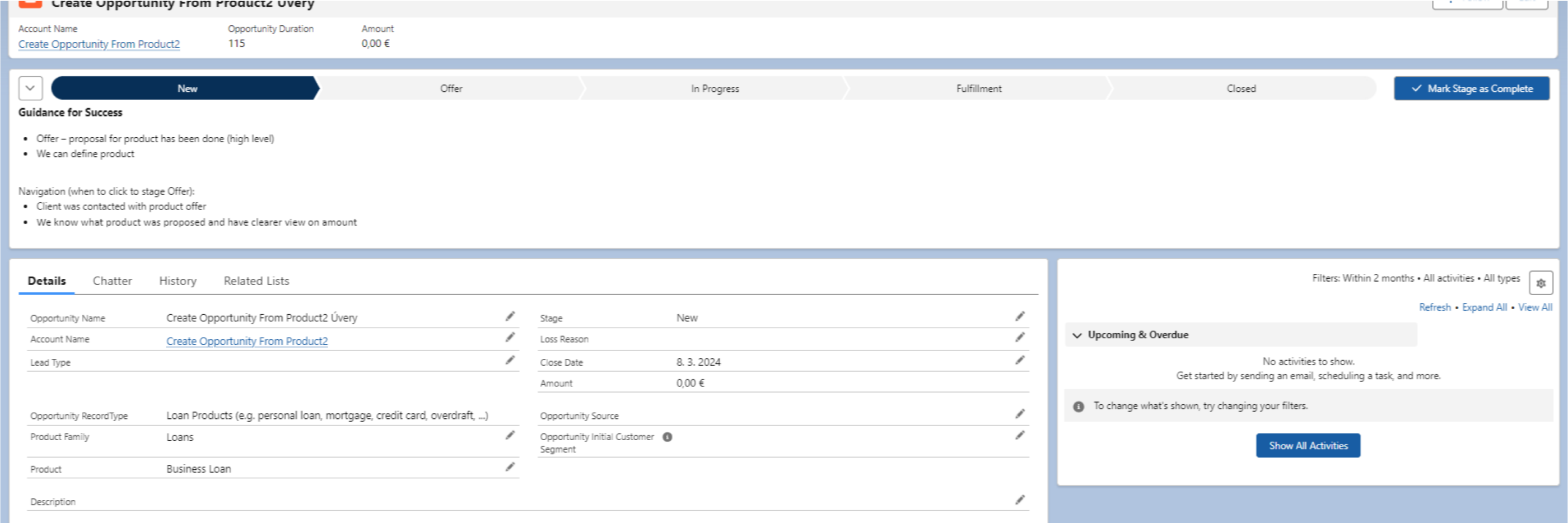The width and height of the screenshot is (1568, 523).
Task: Click Expand All activities link
Action: (x=1484, y=307)
